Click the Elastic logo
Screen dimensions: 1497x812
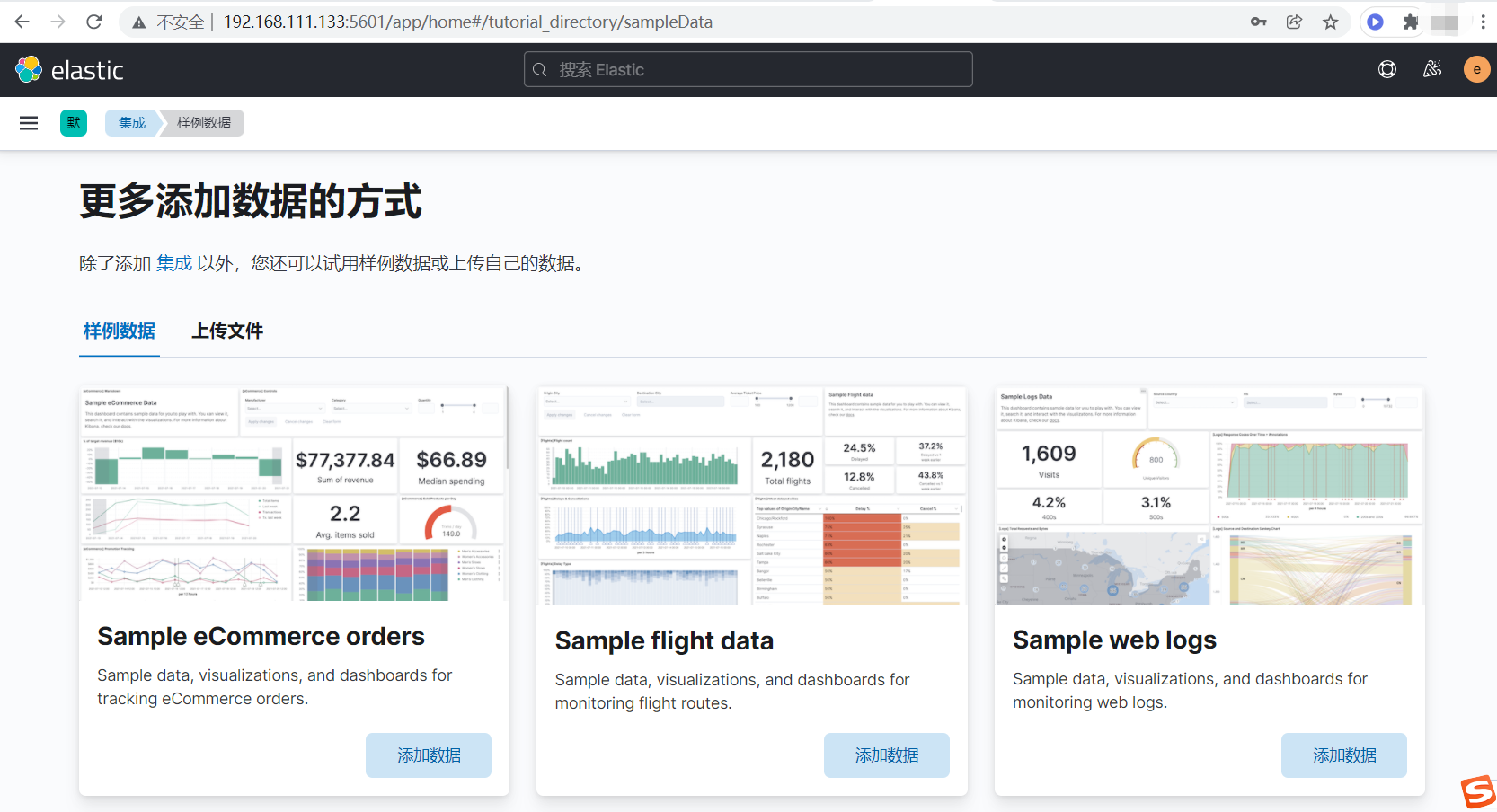click(x=29, y=69)
